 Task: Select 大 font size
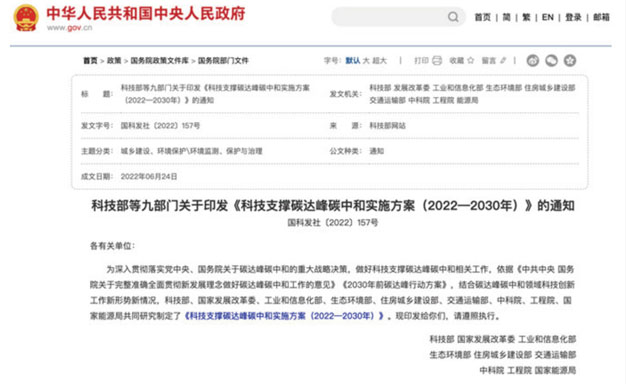pos(366,61)
